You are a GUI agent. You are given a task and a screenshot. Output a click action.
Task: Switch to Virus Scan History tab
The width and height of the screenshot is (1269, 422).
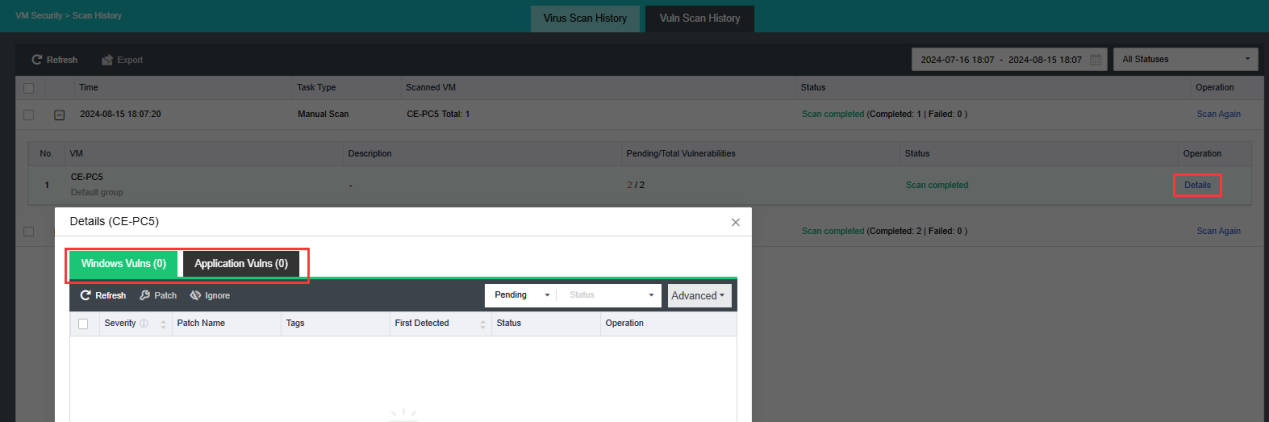pos(585,19)
